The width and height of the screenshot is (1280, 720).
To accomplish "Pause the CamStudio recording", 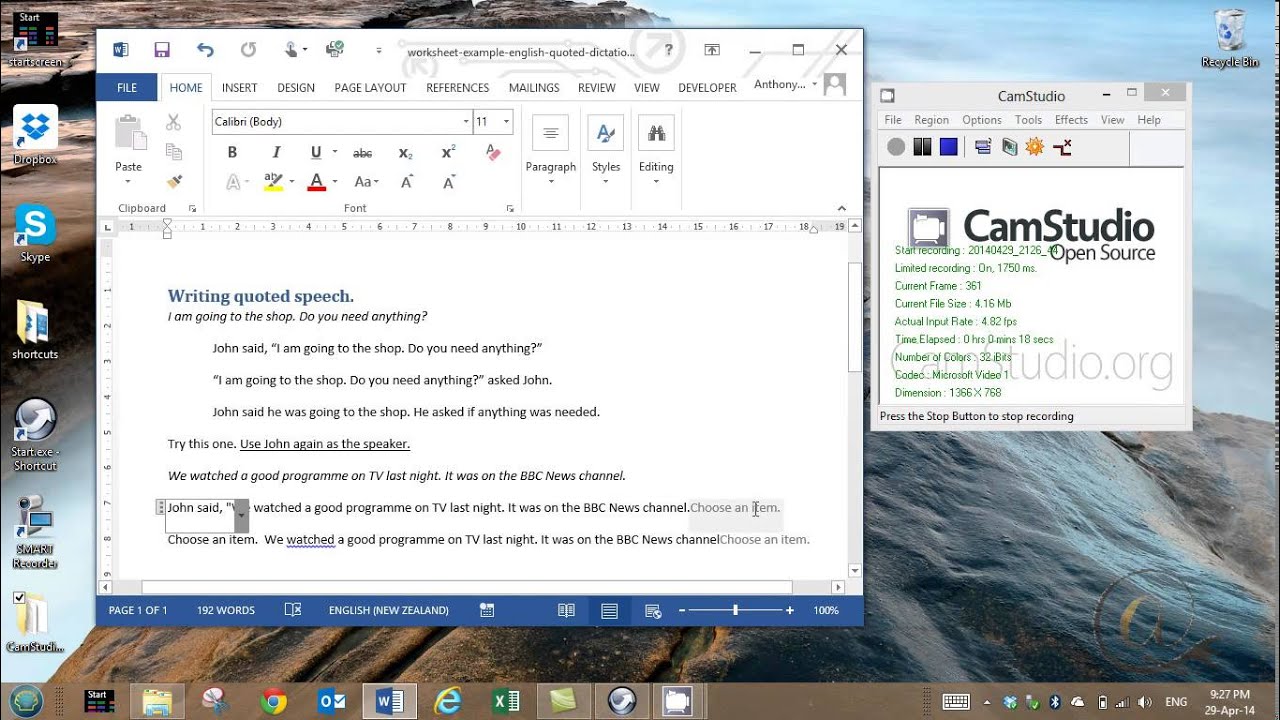I will (922, 147).
